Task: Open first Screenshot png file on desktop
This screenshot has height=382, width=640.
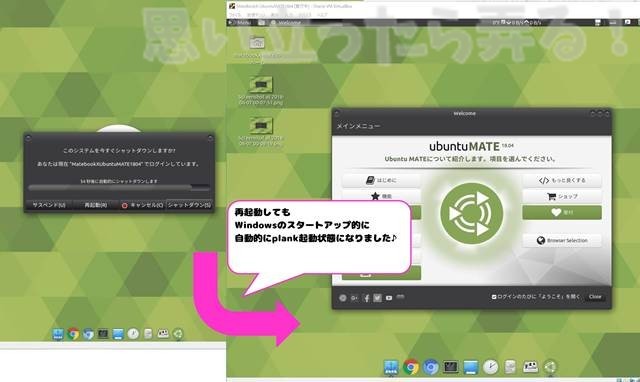Action: point(260,84)
